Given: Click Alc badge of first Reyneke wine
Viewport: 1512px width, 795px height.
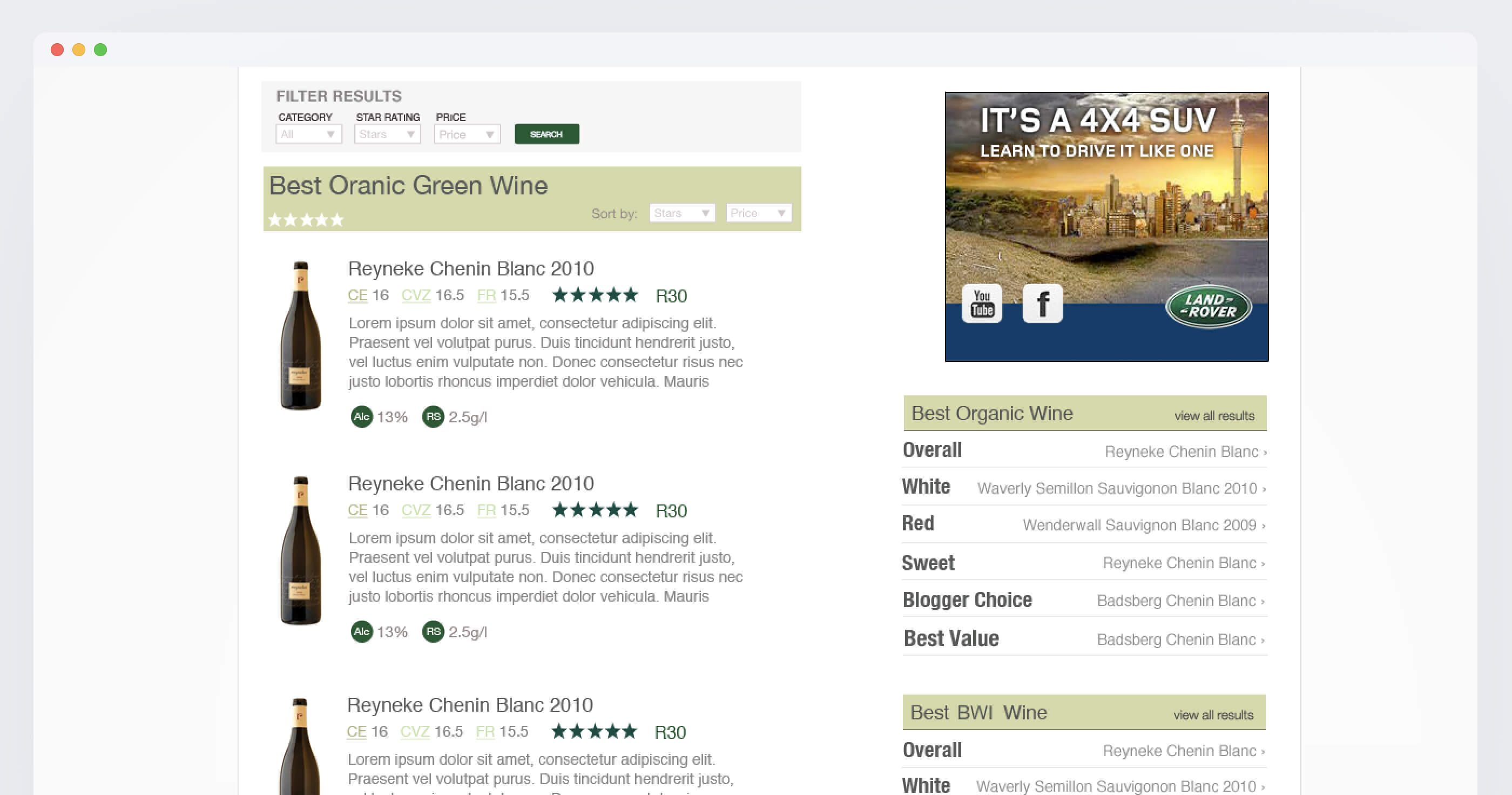Looking at the screenshot, I should [362, 417].
